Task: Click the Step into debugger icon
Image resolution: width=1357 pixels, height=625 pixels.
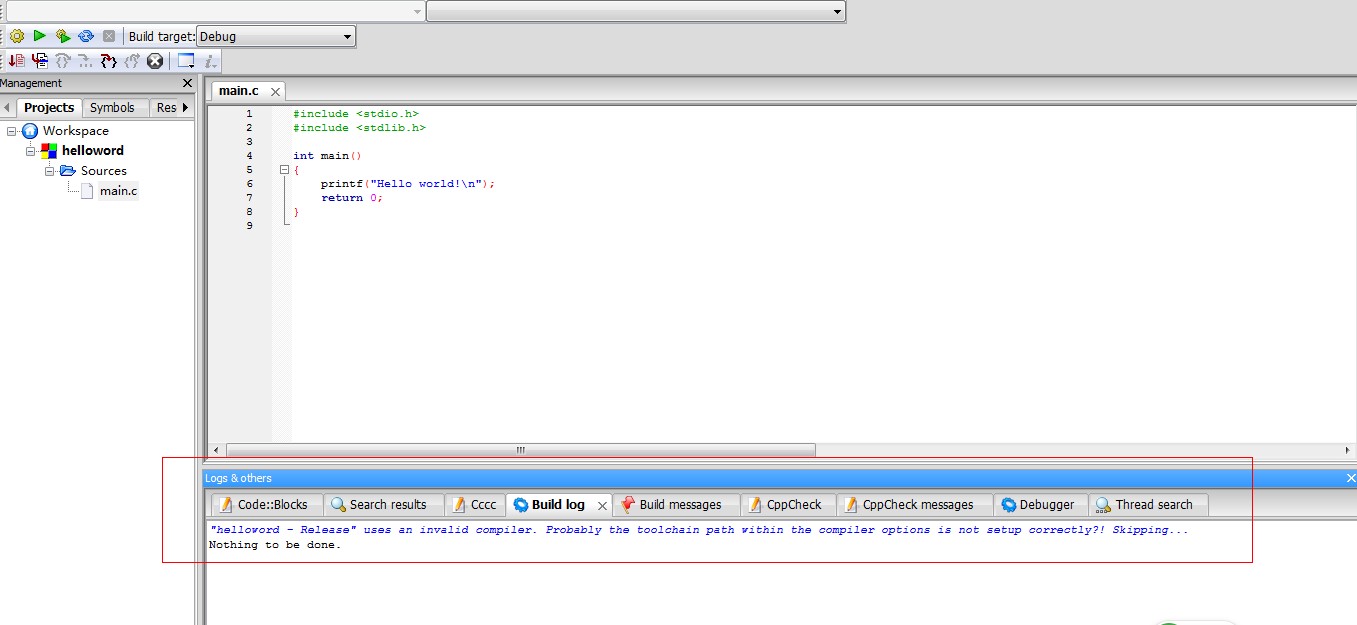Action: tap(63, 61)
